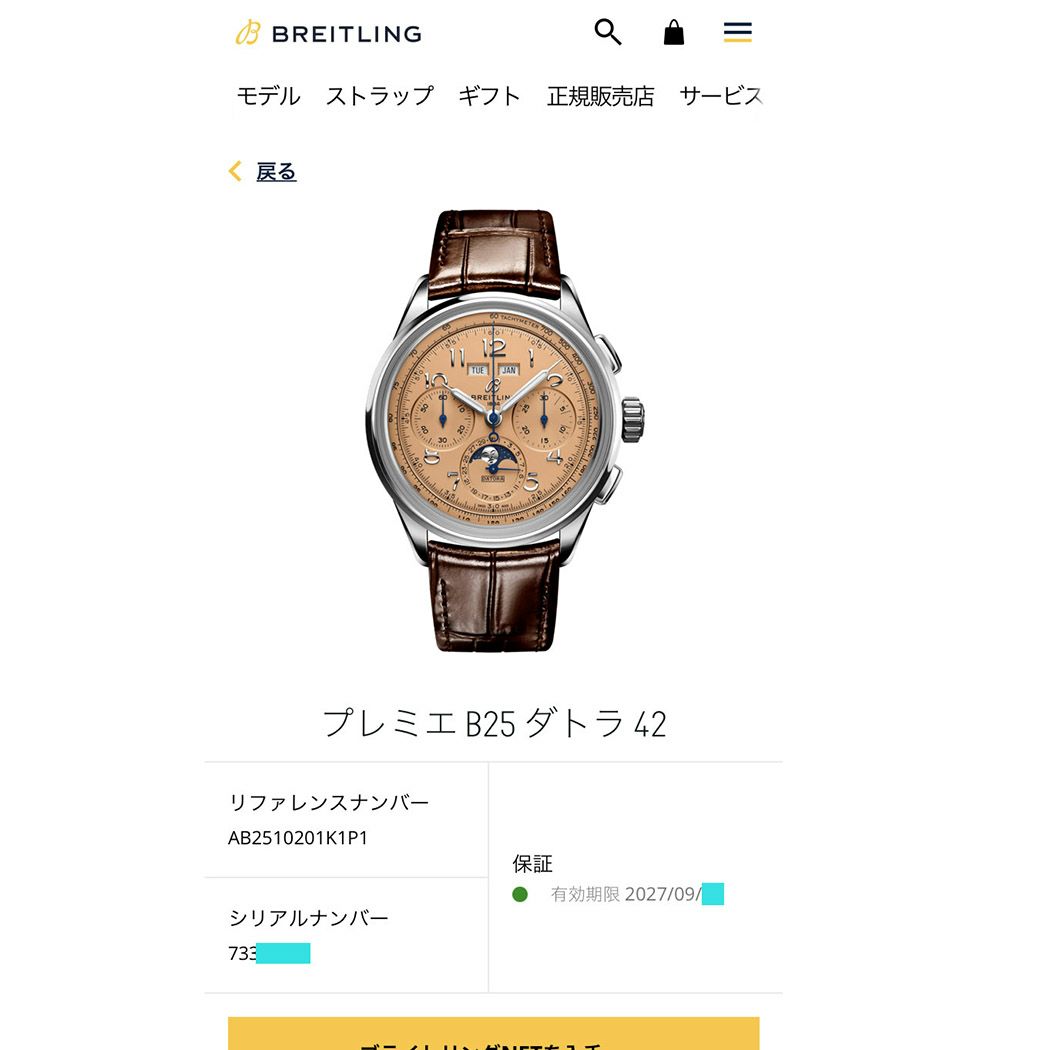The image size is (1050, 1050).
Task: Click the プレミエ B25 ダトラ 42 title
Action: [x=494, y=724]
